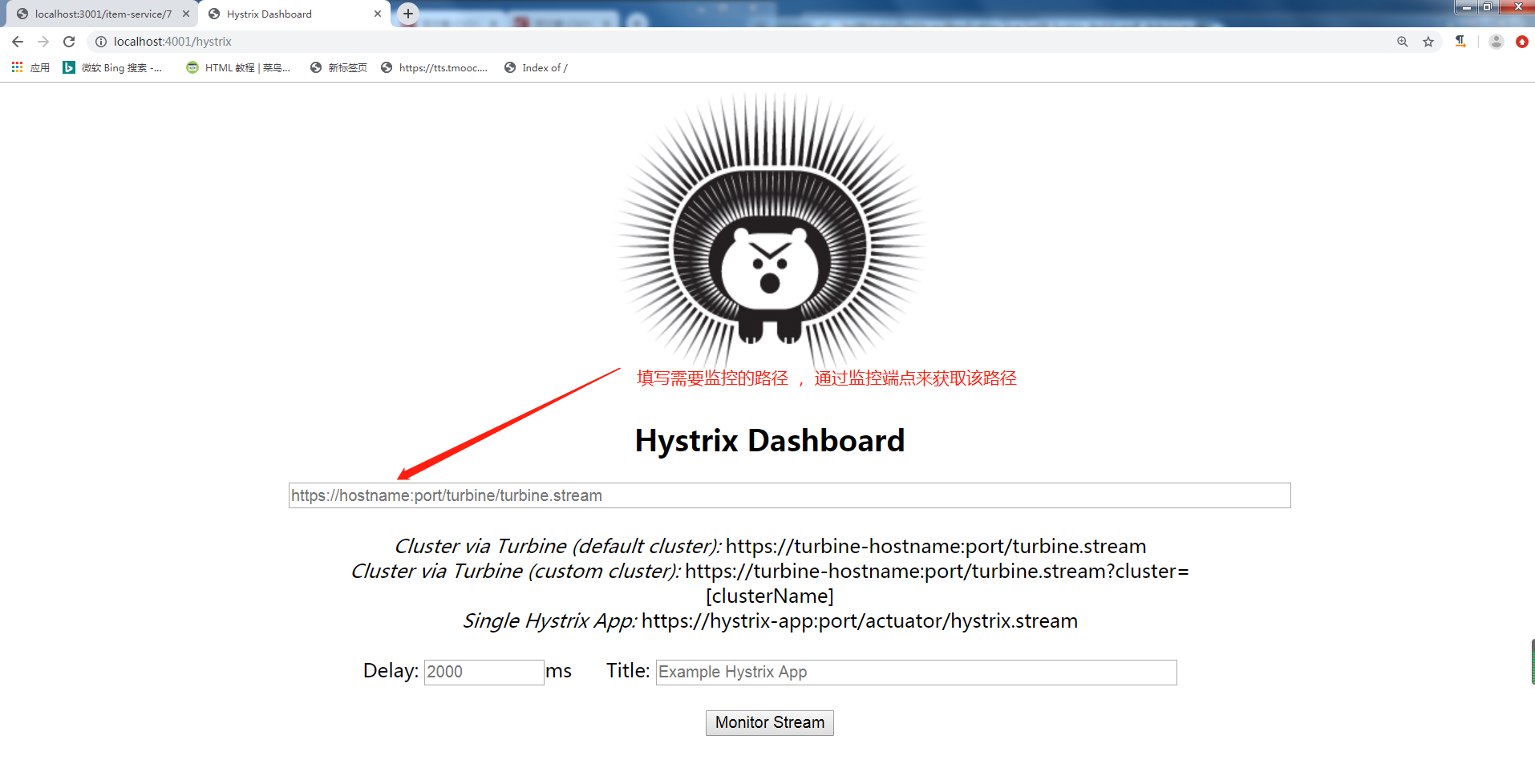Minimize the browser window
The height and width of the screenshot is (784, 1535).
[1466, 7]
